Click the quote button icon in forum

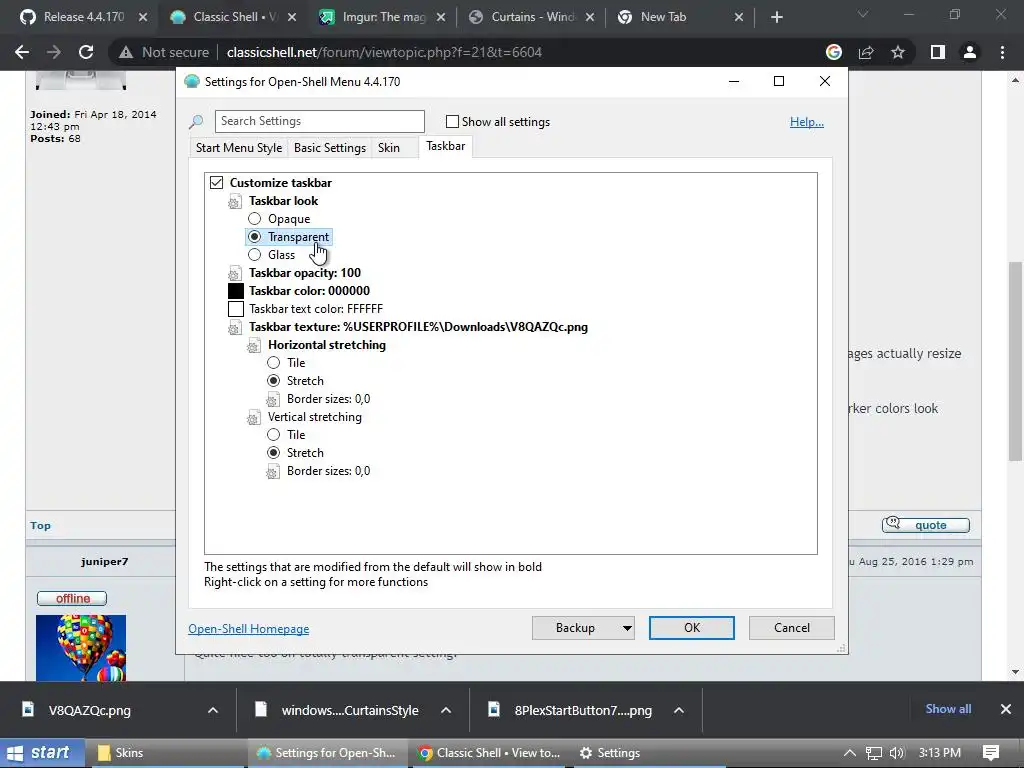pyautogui.click(x=925, y=524)
